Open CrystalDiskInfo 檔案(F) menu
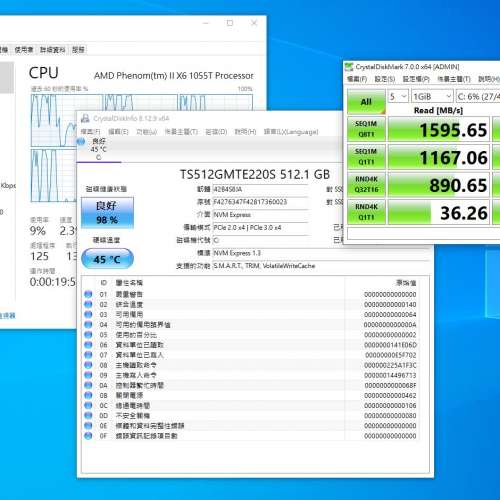Viewport: 500px width, 500px height. click(90, 132)
